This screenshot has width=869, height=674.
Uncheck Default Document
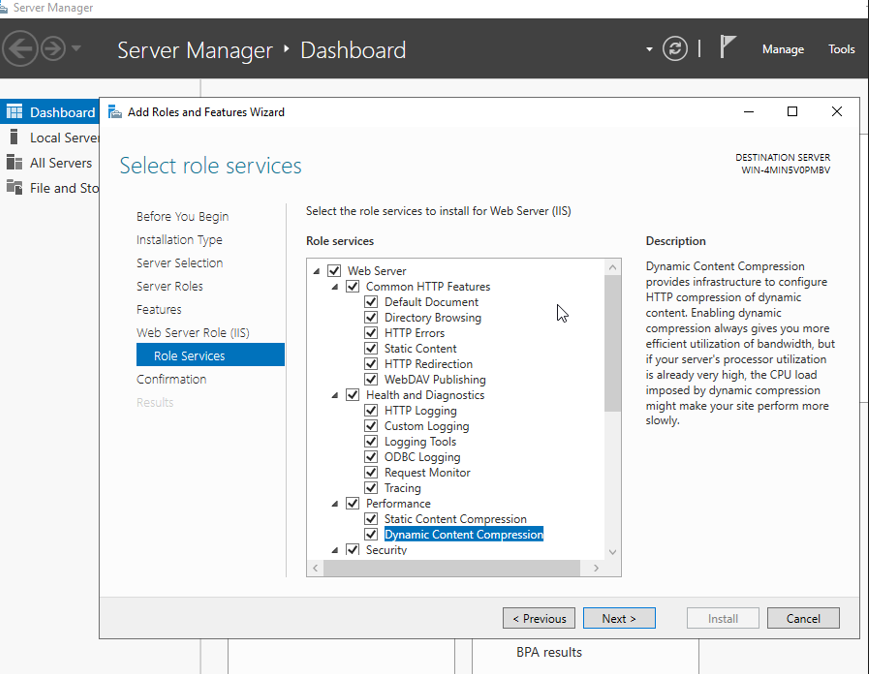(371, 302)
